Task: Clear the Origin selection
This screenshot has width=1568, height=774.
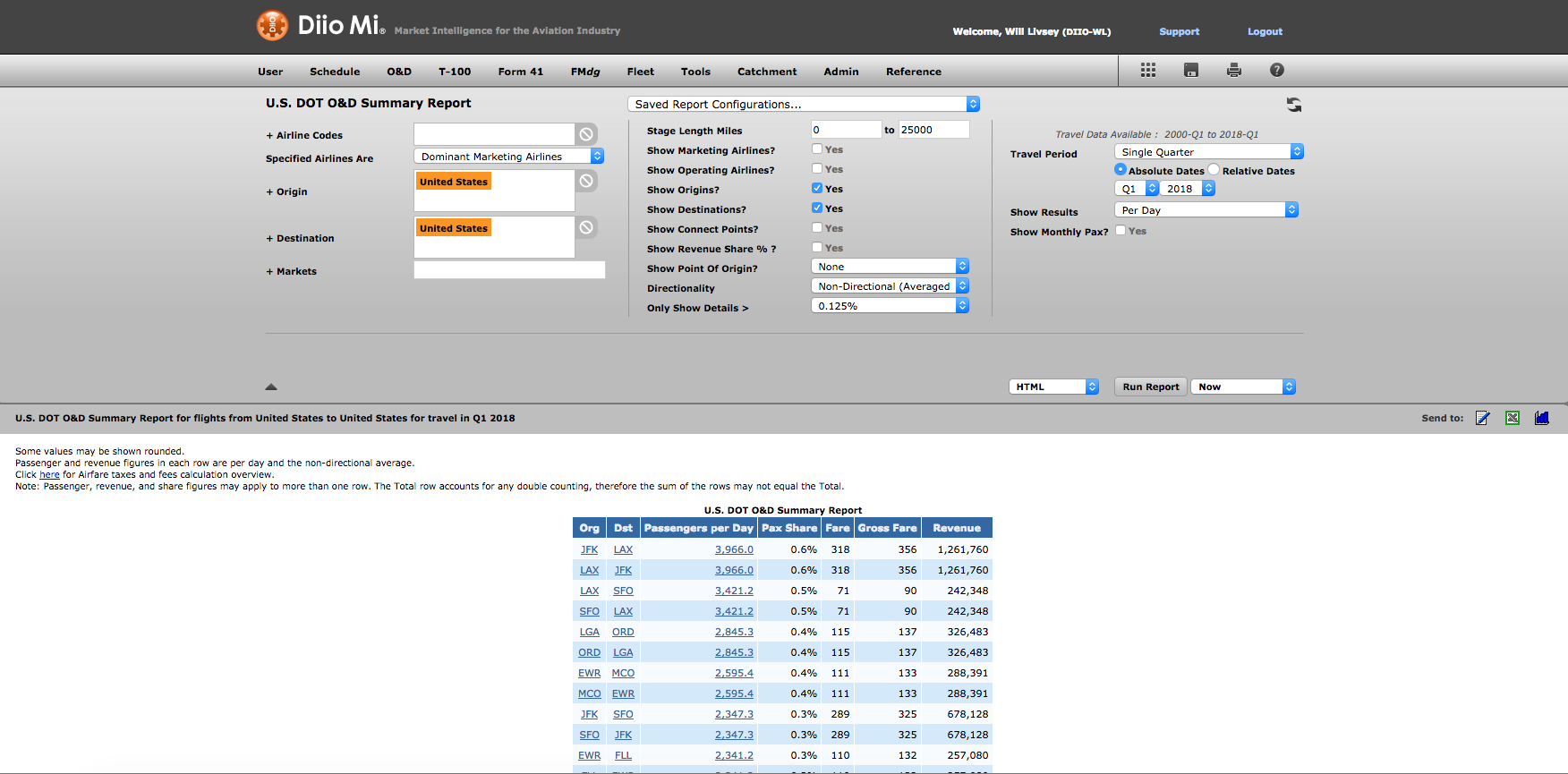Action: 586,181
